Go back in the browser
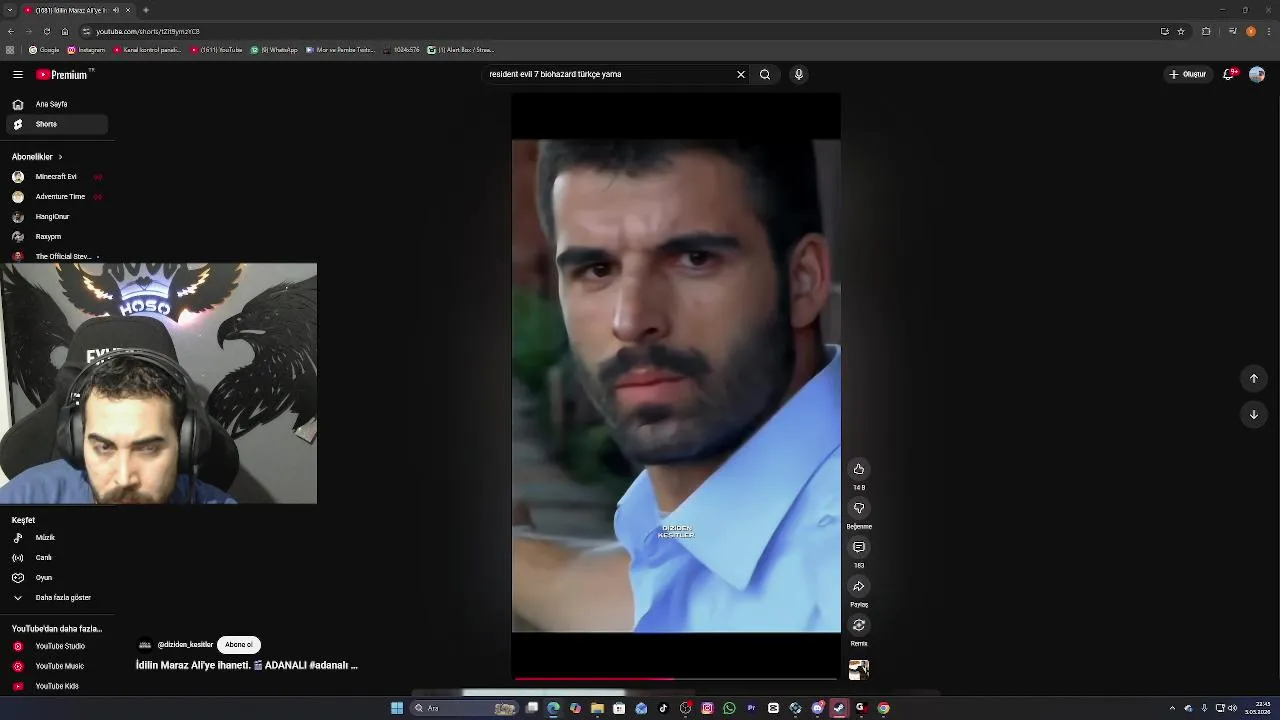Image resolution: width=1280 pixels, height=720 pixels. pyautogui.click(x=10, y=31)
